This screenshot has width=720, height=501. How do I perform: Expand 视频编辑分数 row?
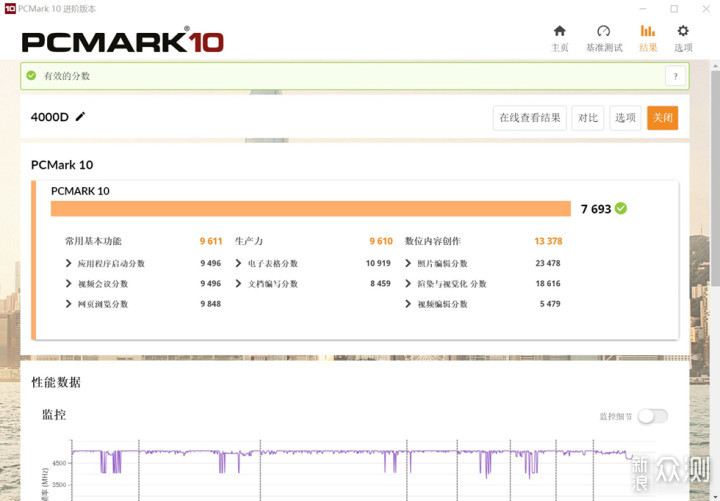tap(408, 304)
